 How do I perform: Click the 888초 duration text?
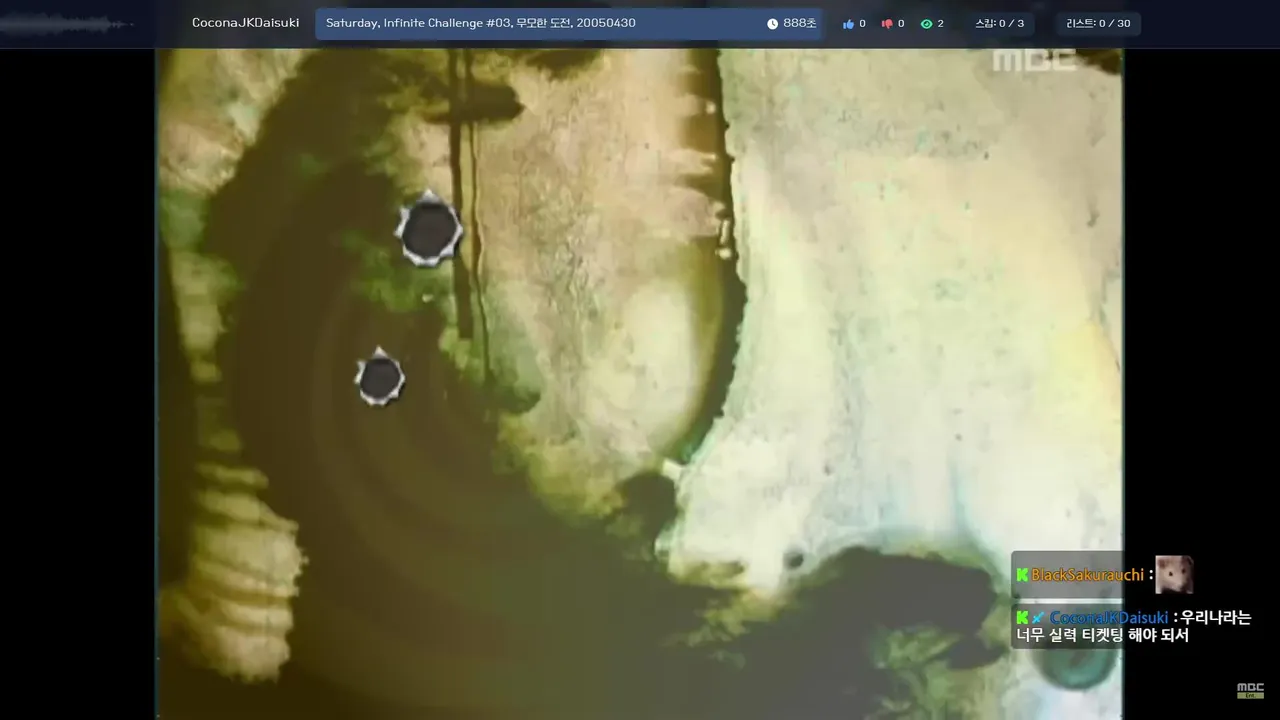point(800,24)
